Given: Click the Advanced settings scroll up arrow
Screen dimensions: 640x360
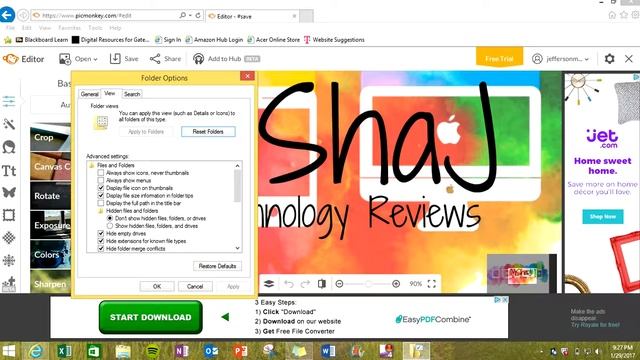Looking at the screenshot, I should coord(237,165).
